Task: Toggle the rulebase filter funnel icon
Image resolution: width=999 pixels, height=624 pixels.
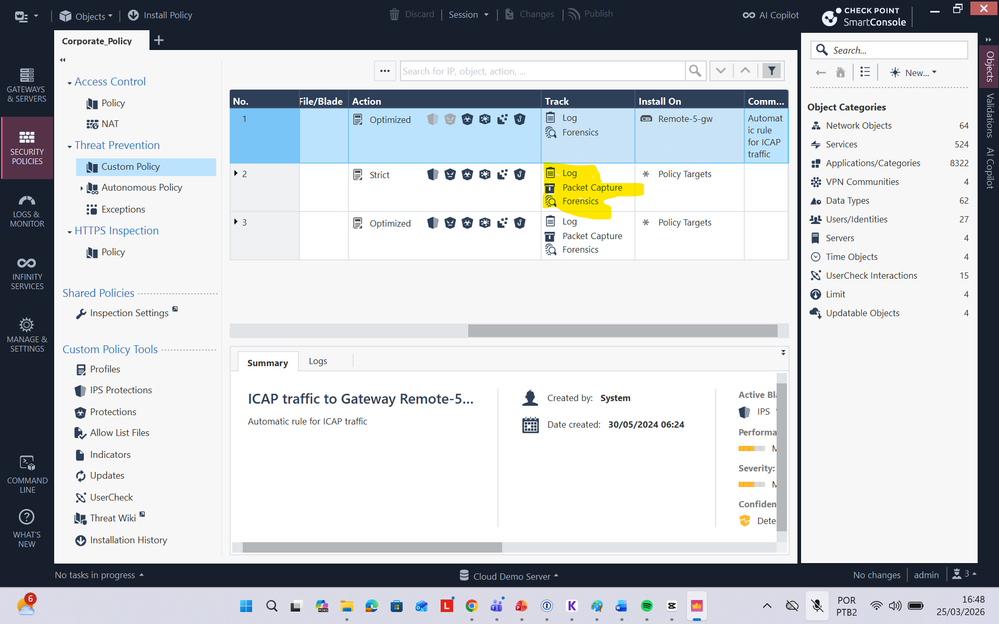Action: point(772,71)
